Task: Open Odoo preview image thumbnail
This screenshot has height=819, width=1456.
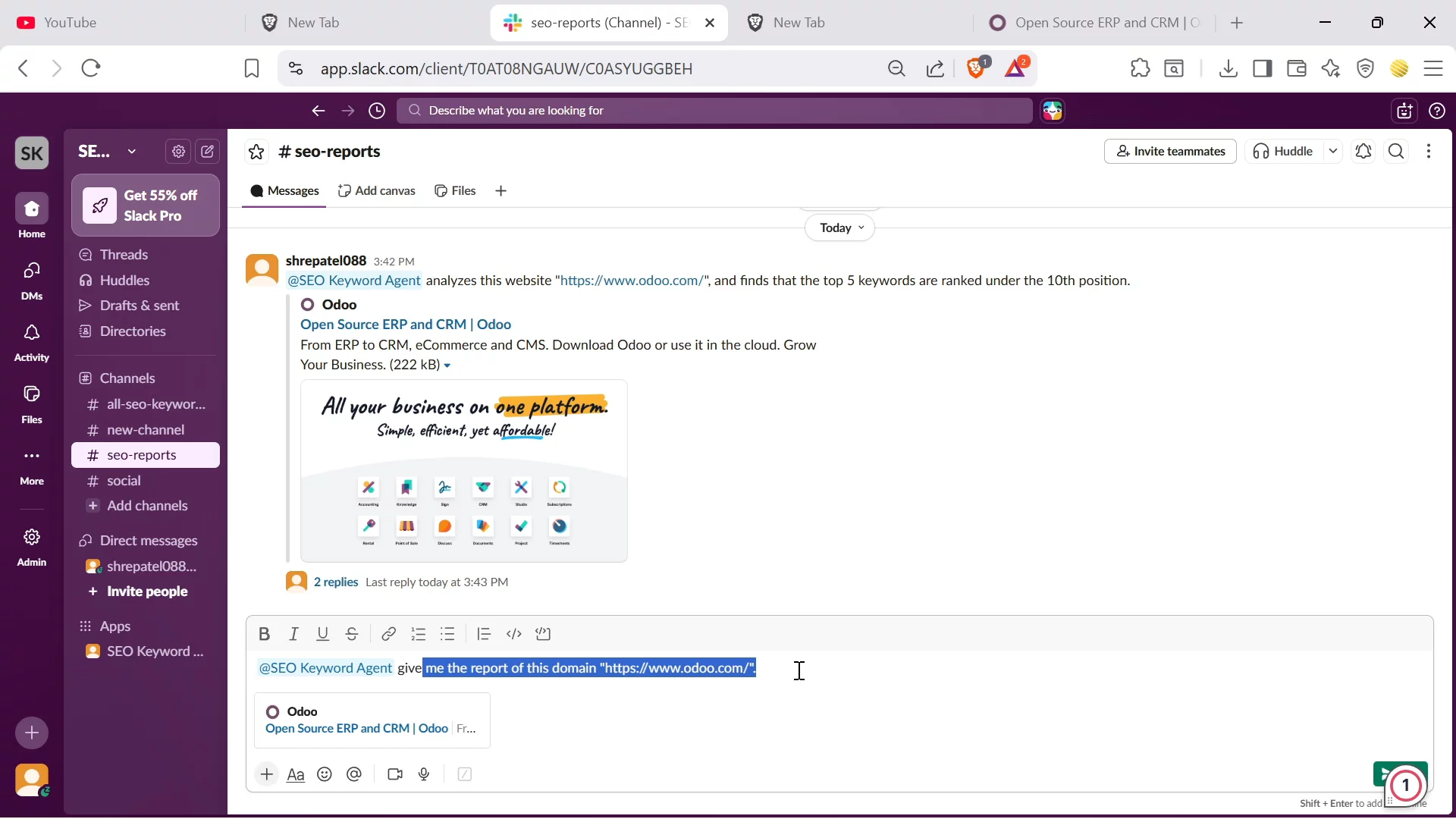Action: click(x=464, y=471)
